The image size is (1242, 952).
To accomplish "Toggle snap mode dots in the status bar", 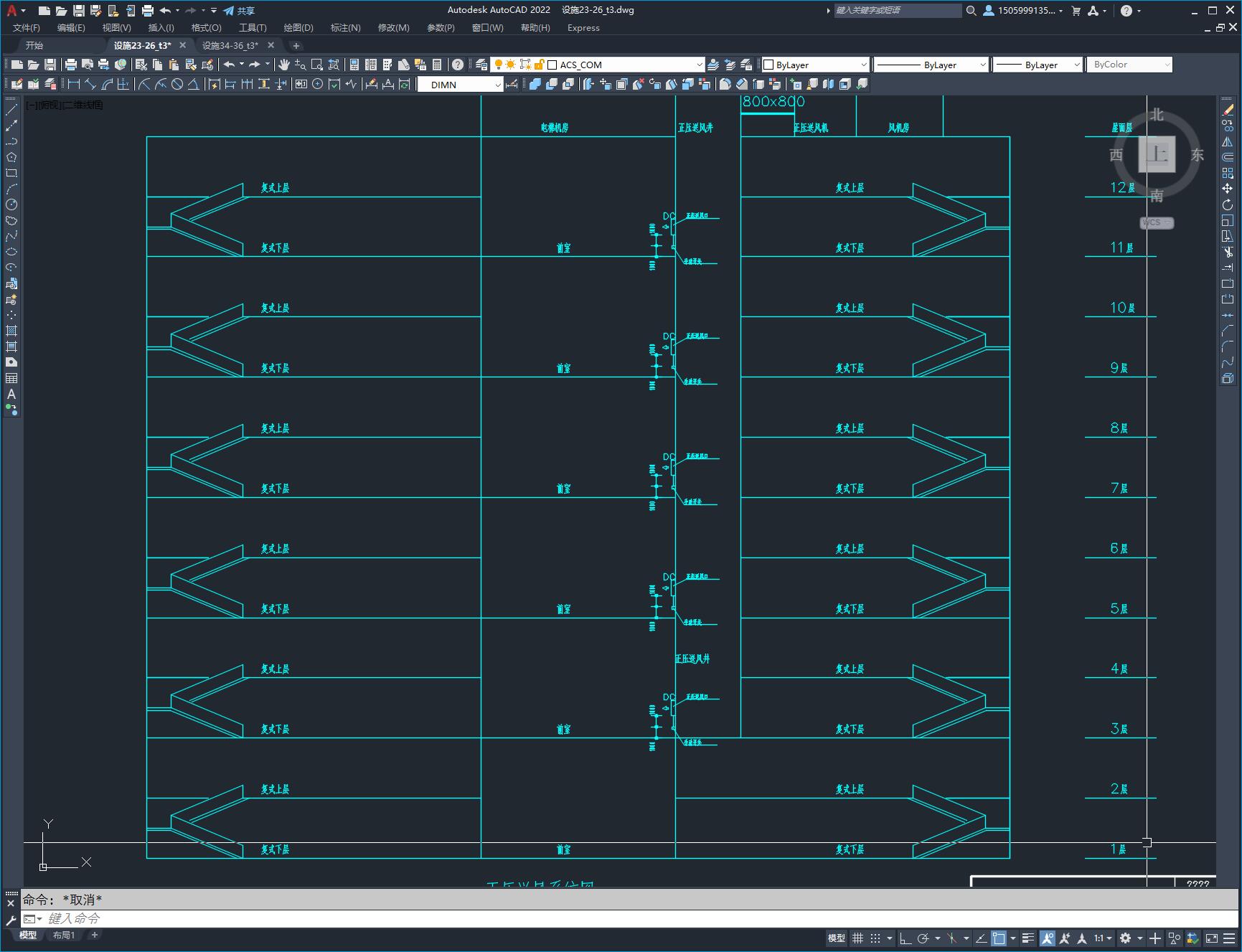I will [875, 938].
